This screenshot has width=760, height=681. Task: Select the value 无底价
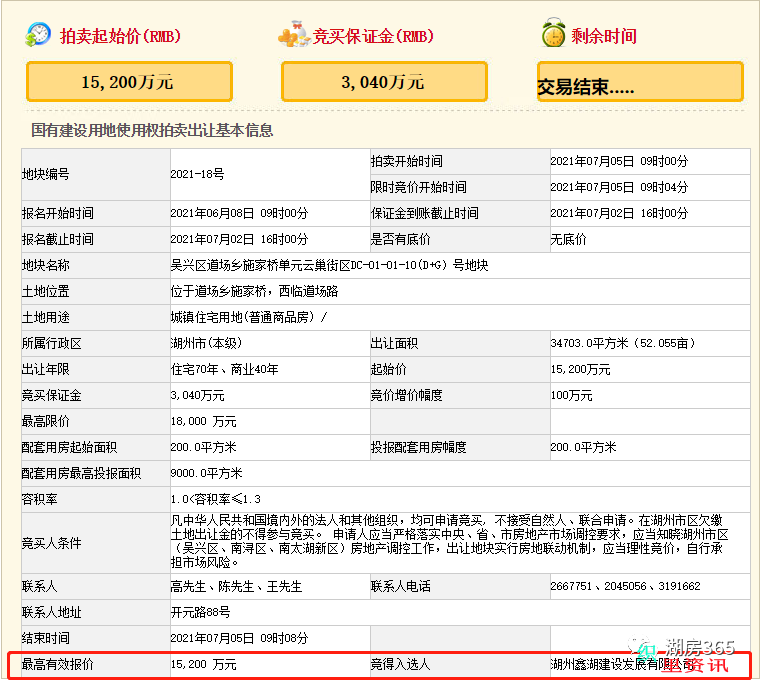569,239
